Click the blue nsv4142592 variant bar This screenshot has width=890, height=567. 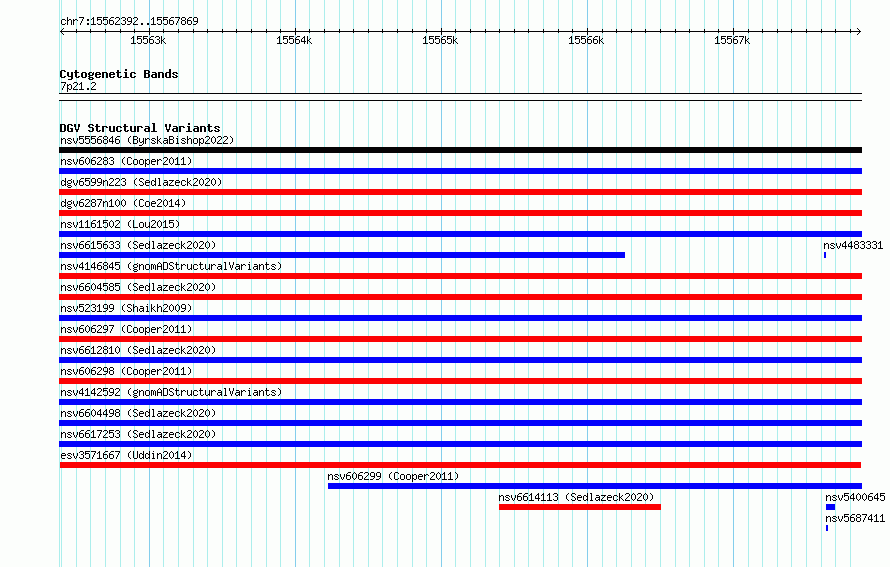pos(460,402)
